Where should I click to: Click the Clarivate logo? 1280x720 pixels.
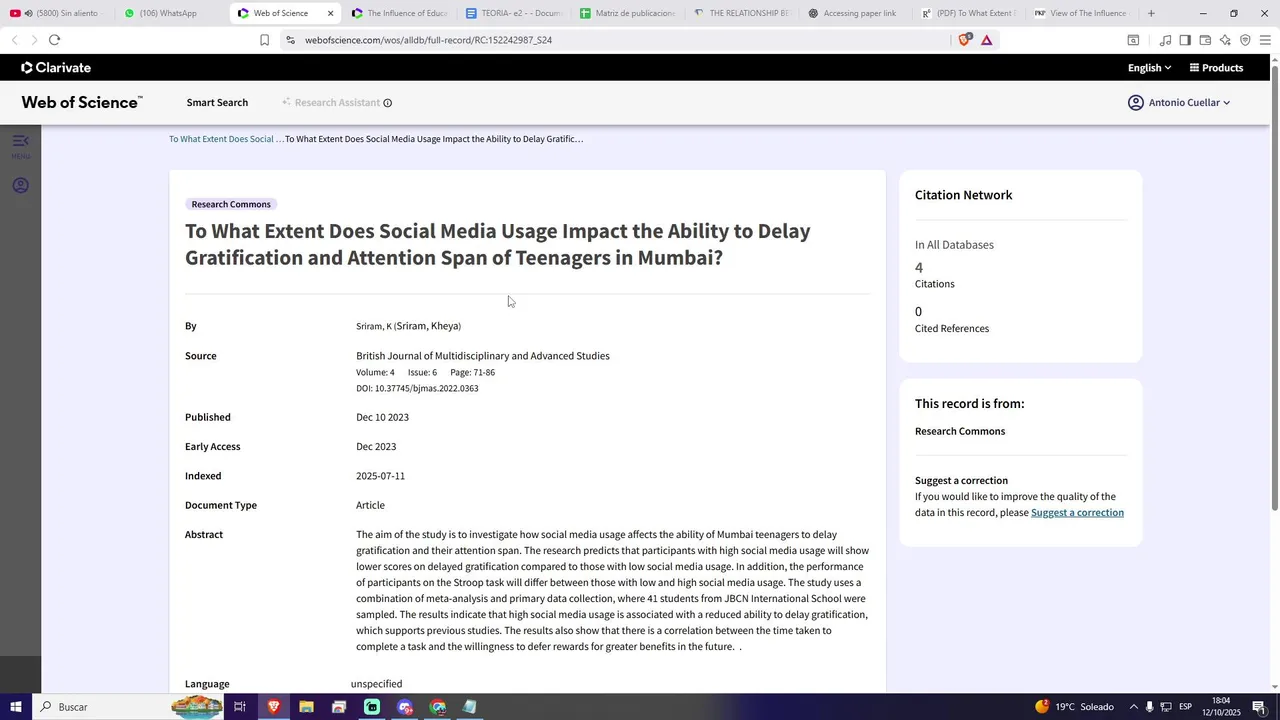[x=56, y=68]
